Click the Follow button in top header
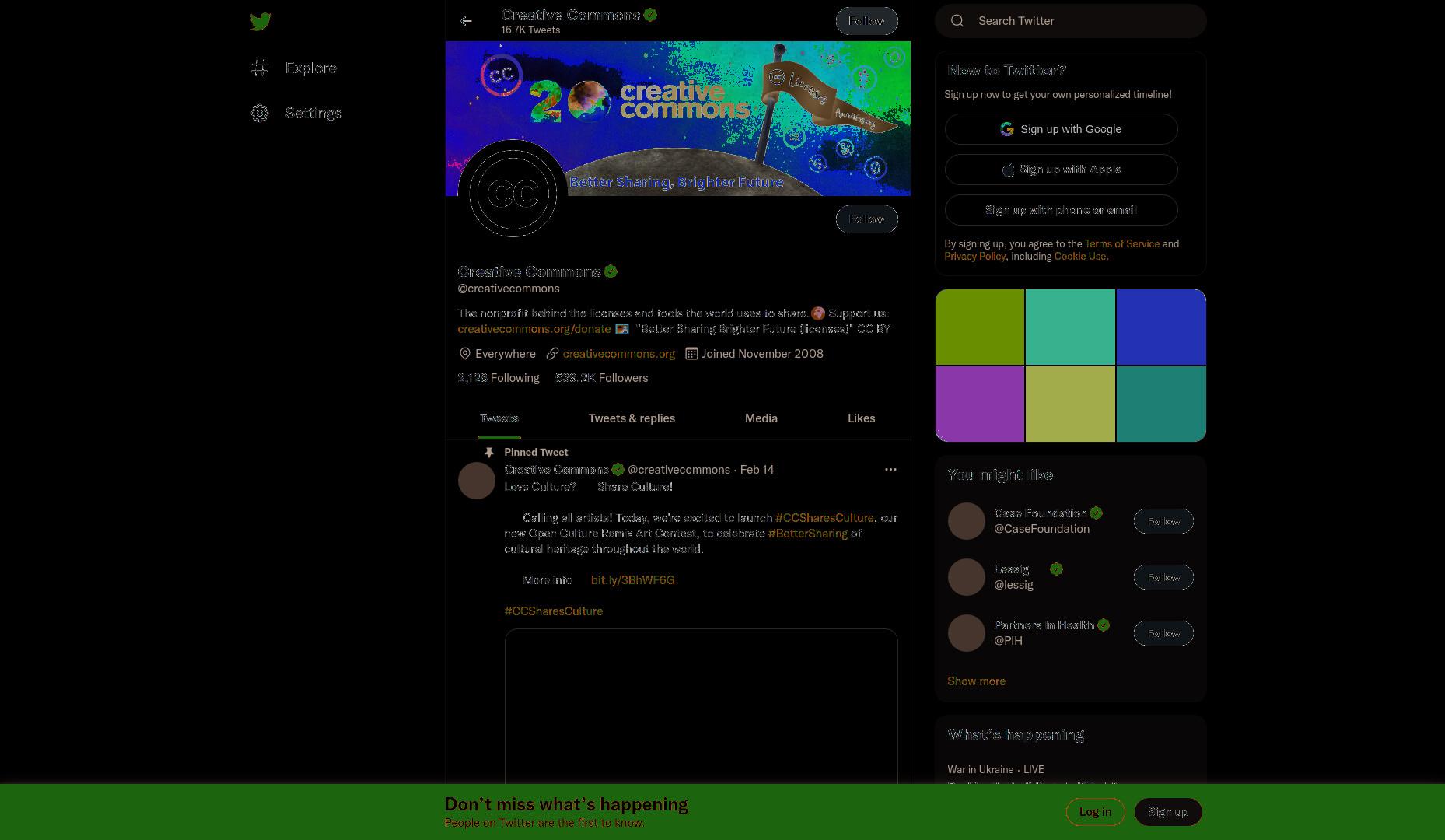This screenshot has height=840, width=1445. [866, 21]
